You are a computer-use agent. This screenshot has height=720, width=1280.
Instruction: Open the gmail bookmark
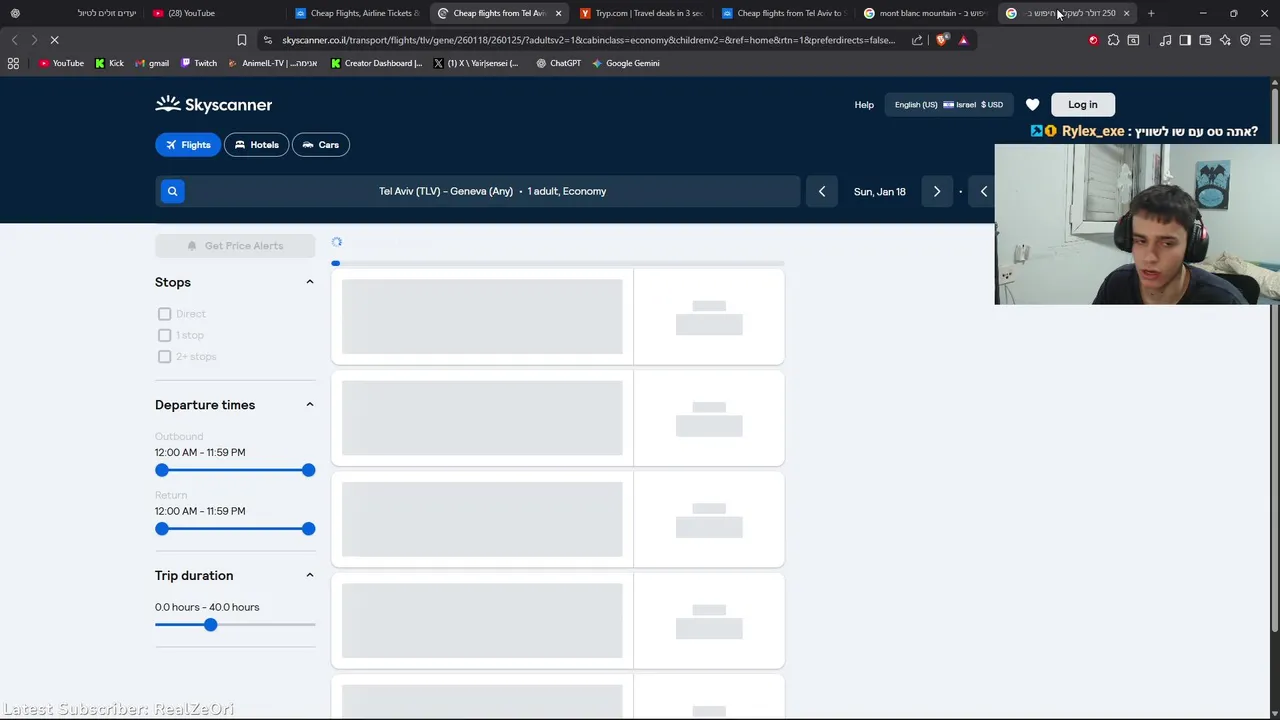(151, 63)
